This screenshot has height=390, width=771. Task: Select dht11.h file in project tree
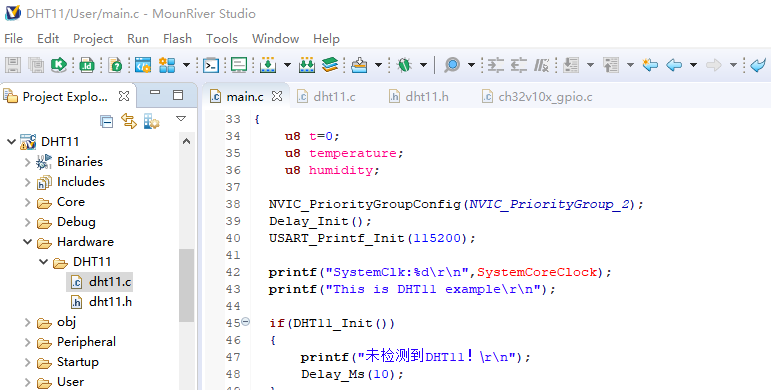coord(101,302)
